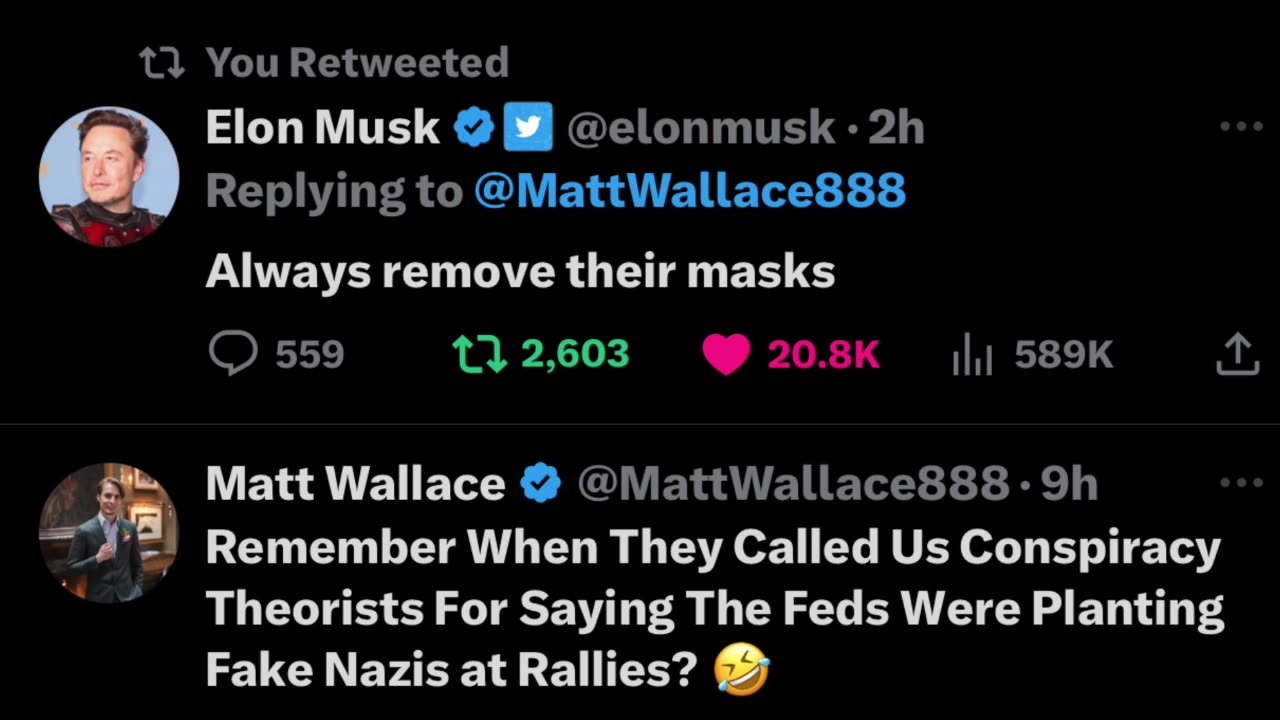This screenshot has height=720, width=1280.
Task: Open Matt Wallace's profile avatar
Action: (109, 532)
